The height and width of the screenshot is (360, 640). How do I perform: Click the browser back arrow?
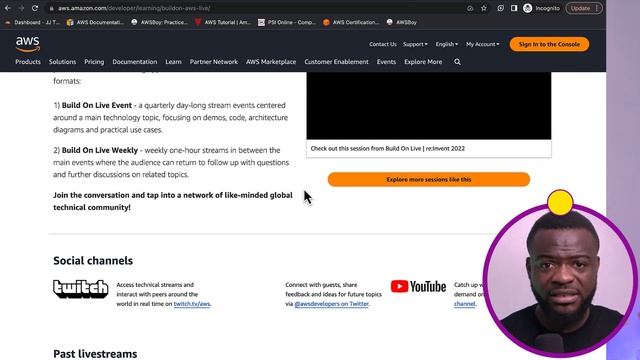pyautogui.click(x=8, y=8)
